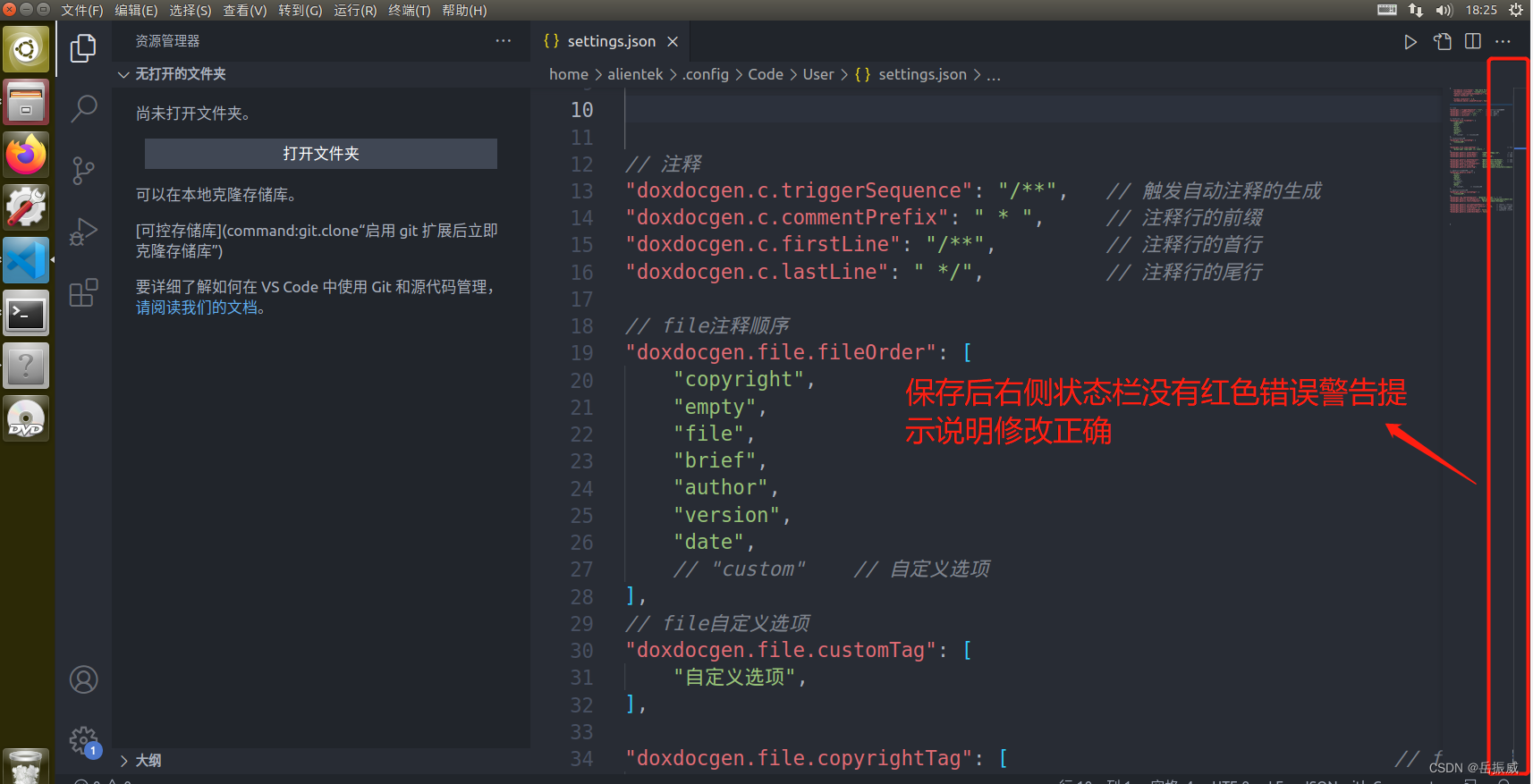This screenshot has height=784, width=1533.
Task: Open the Files manager dock icon
Action: tap(26, 102)
